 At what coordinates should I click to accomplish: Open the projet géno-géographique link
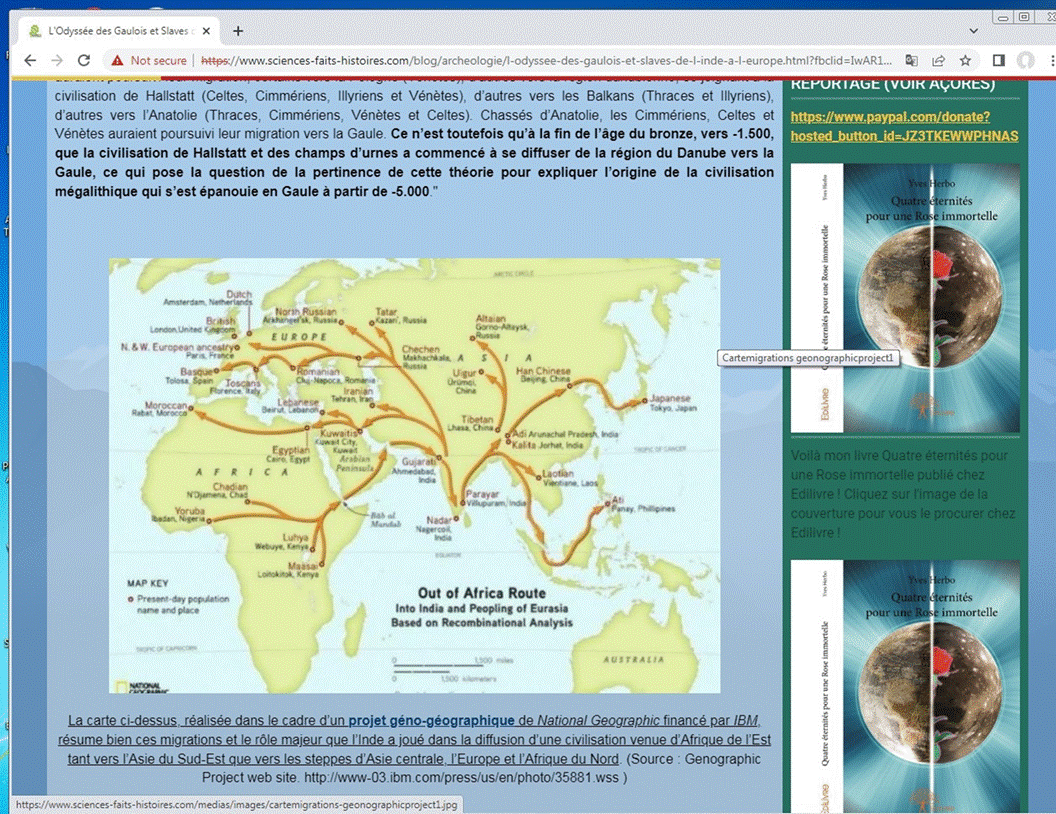431,720
